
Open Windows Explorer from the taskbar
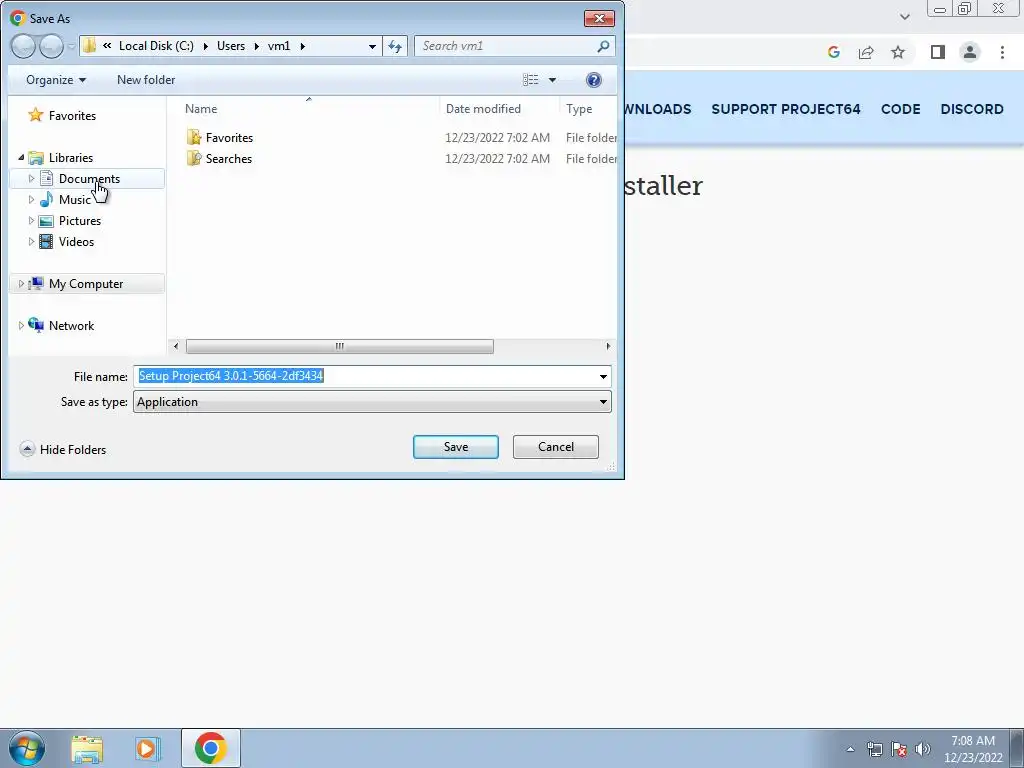point(87,748)
